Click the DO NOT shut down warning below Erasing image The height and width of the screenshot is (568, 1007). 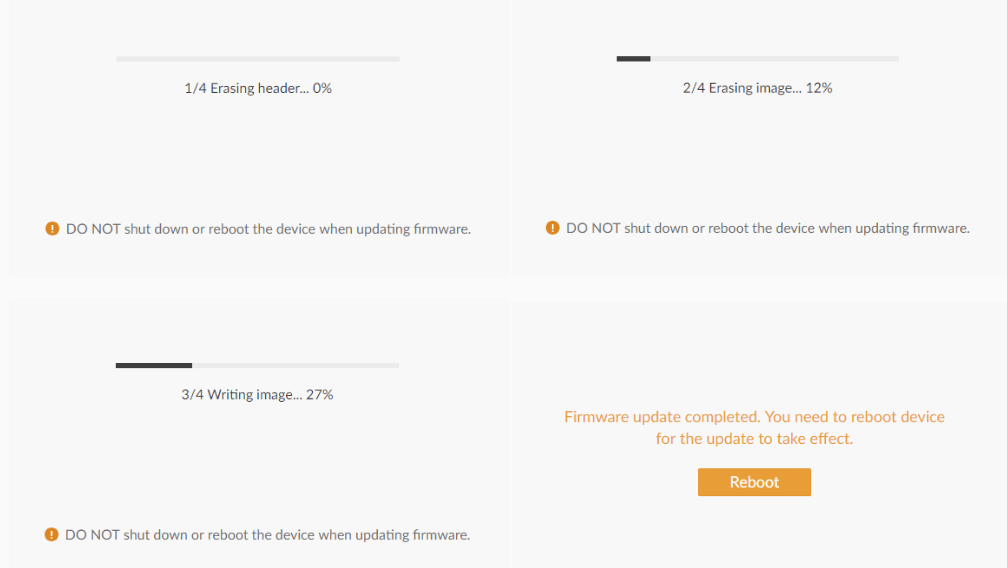click(x=767, y=228)
